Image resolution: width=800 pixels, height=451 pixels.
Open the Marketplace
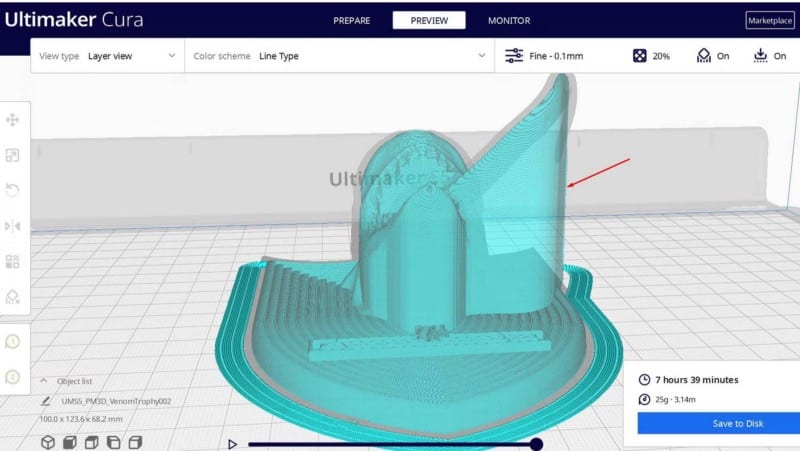769,21
